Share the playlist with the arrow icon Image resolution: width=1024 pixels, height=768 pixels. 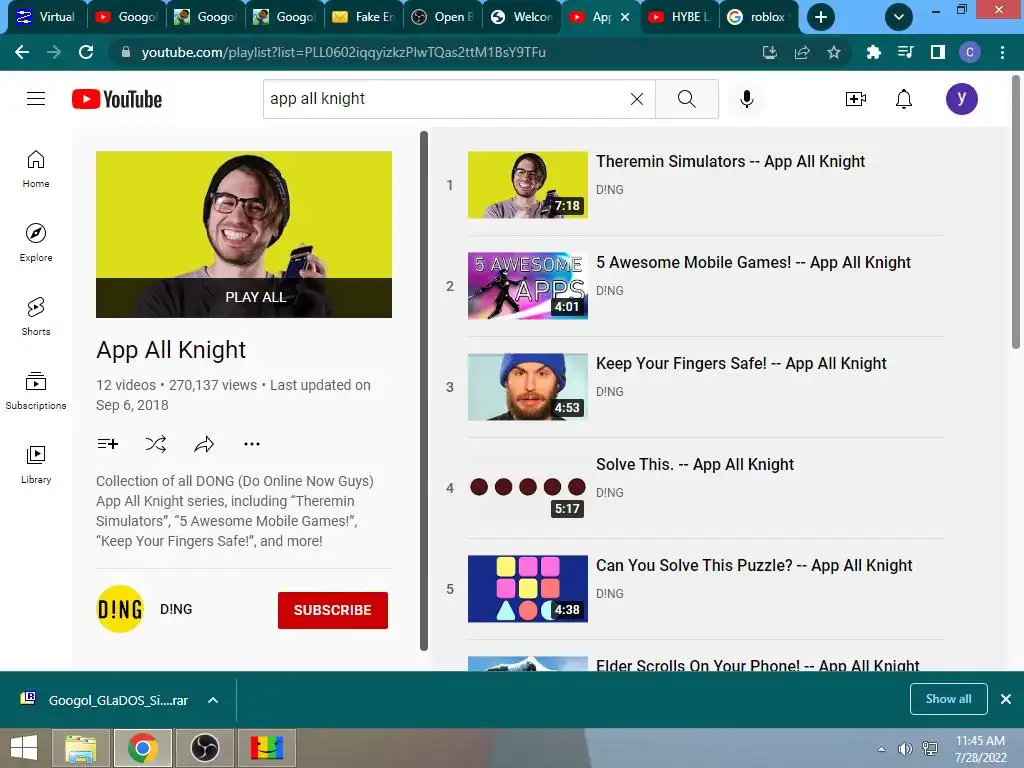pos(204,444)
